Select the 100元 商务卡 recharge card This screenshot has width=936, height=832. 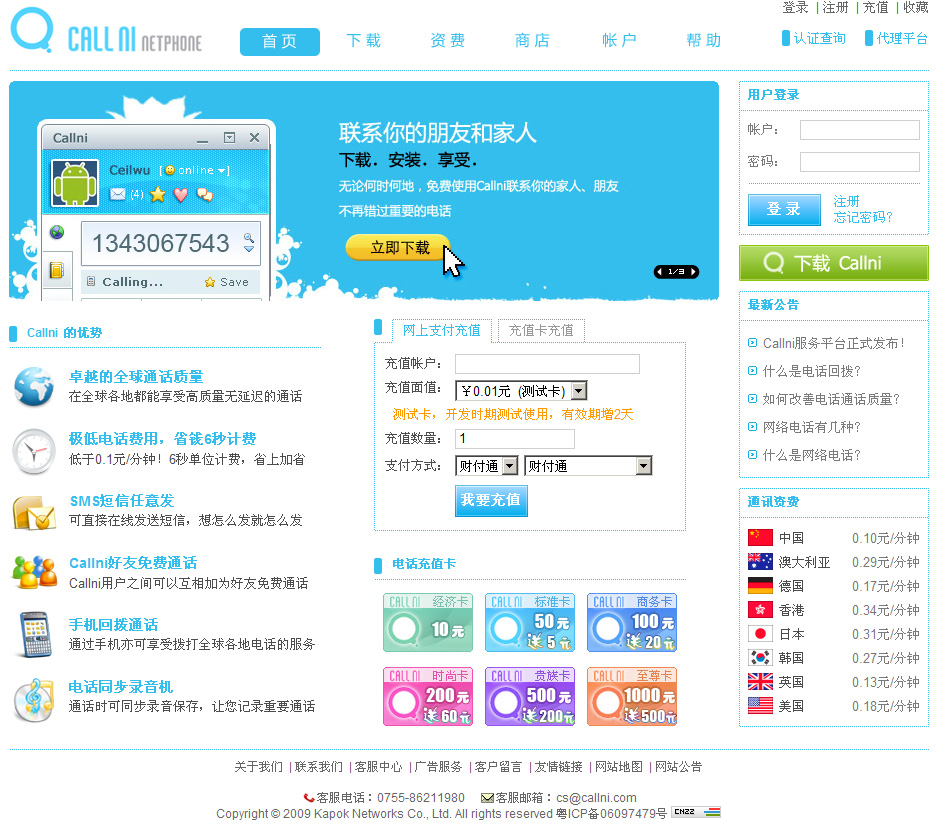[632, 623]
